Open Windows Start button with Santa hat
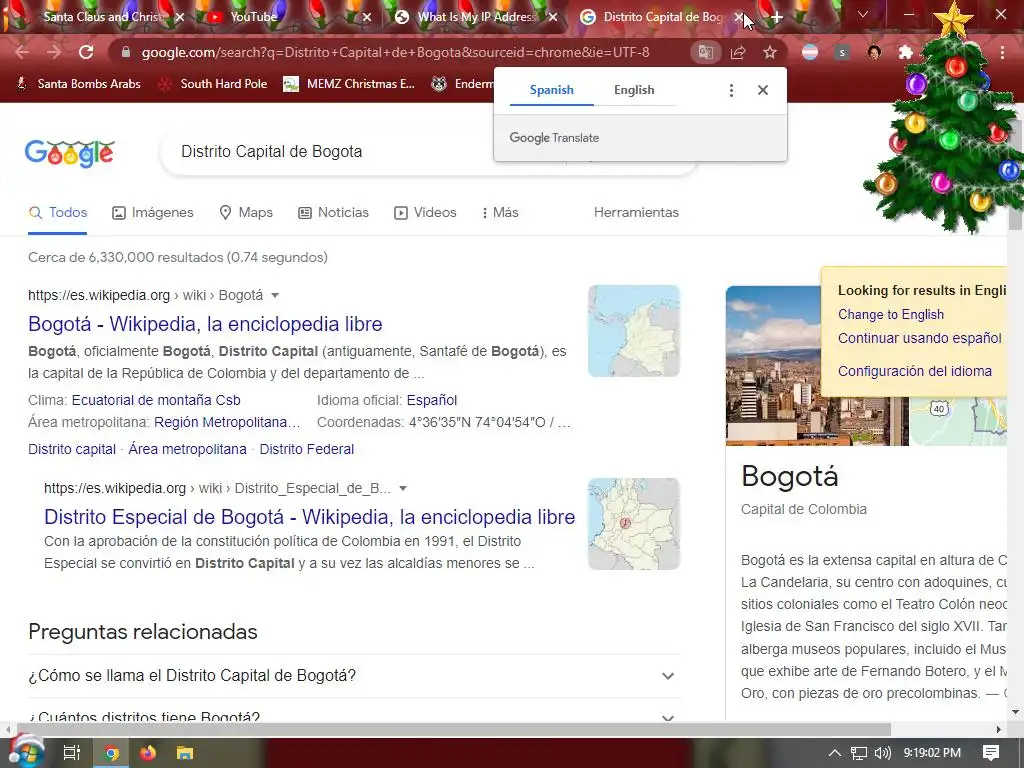Viewport: 1024px width, 768px height. 26,752
